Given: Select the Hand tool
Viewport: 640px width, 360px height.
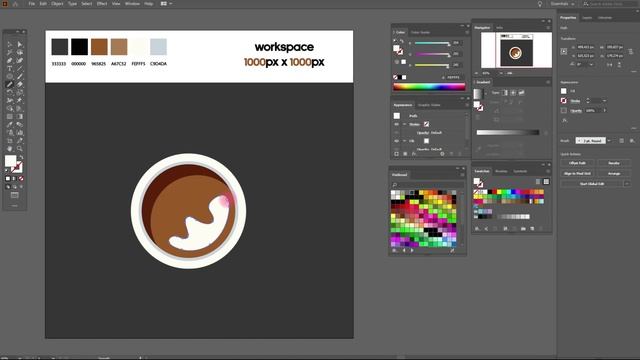Looking at the screenshot, I should point(10,149).
